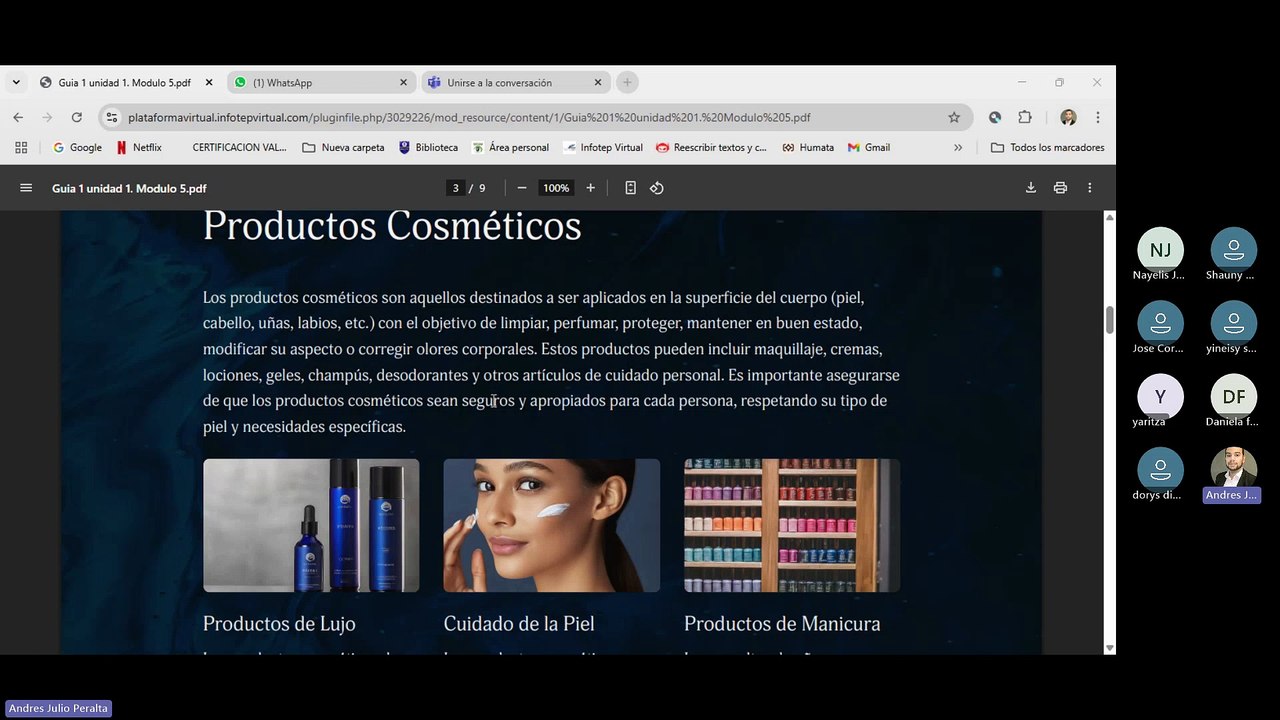Fit PDF to page

(630, 188)
